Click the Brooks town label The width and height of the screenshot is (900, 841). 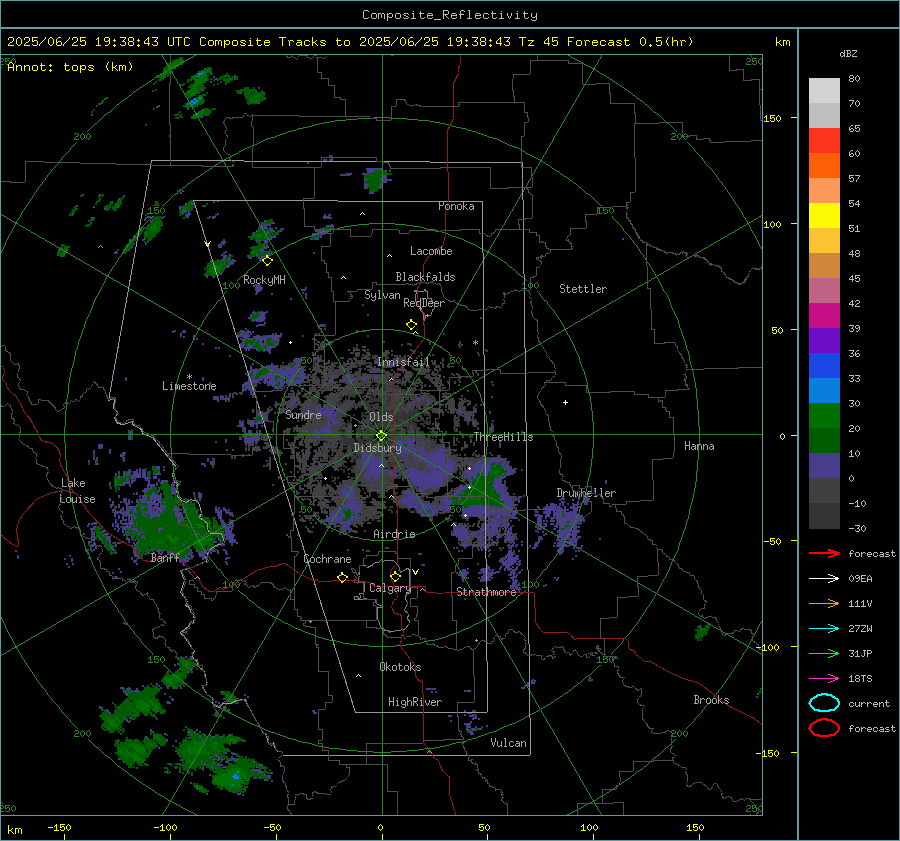[711, 700]
